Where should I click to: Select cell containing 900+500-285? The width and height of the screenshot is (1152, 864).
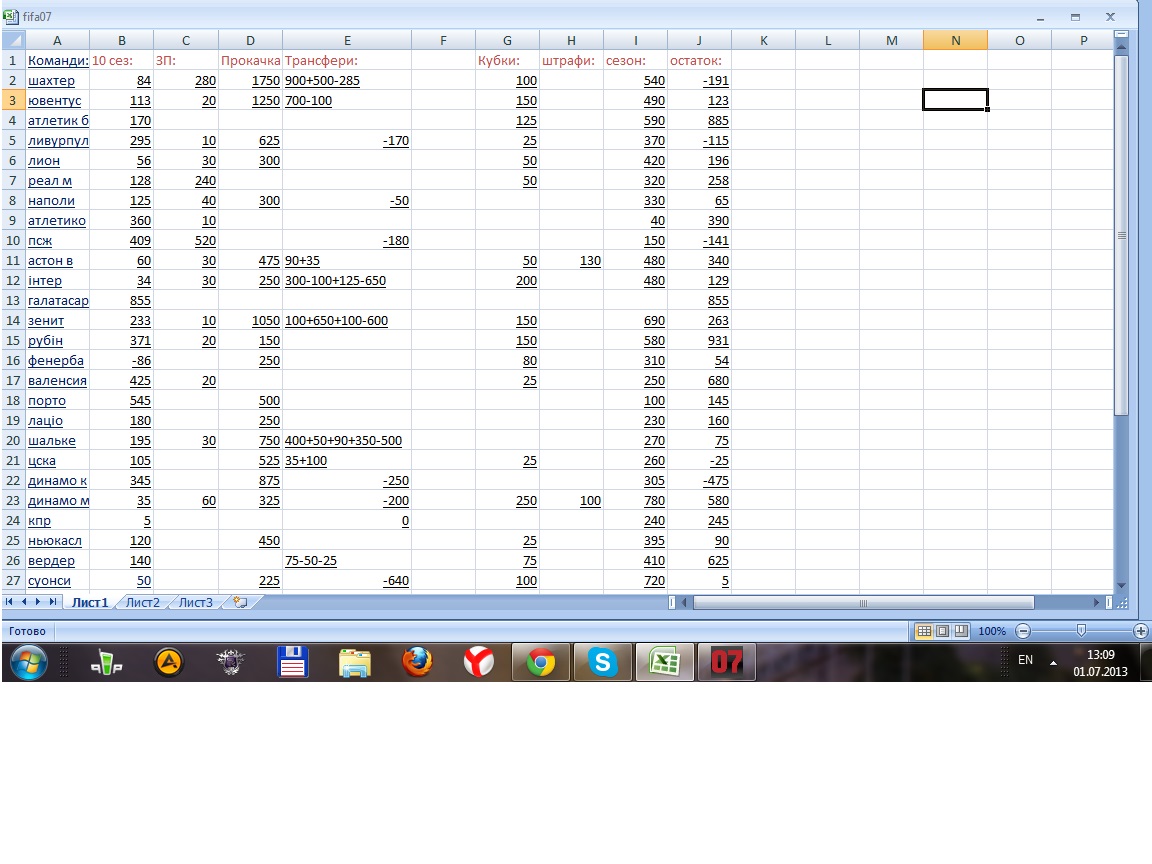click(347, 81)
